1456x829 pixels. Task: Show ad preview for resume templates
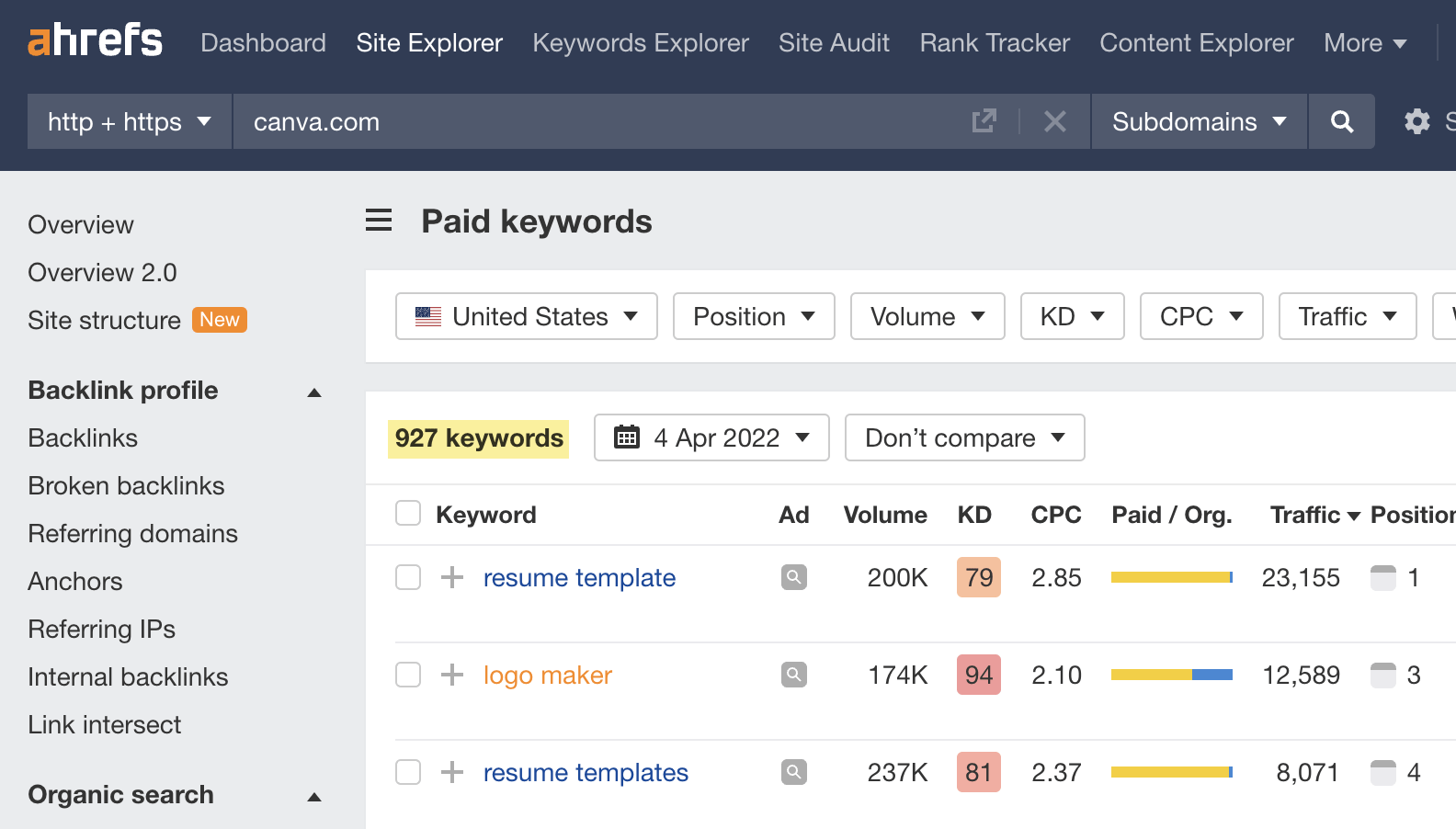[794, 772]
